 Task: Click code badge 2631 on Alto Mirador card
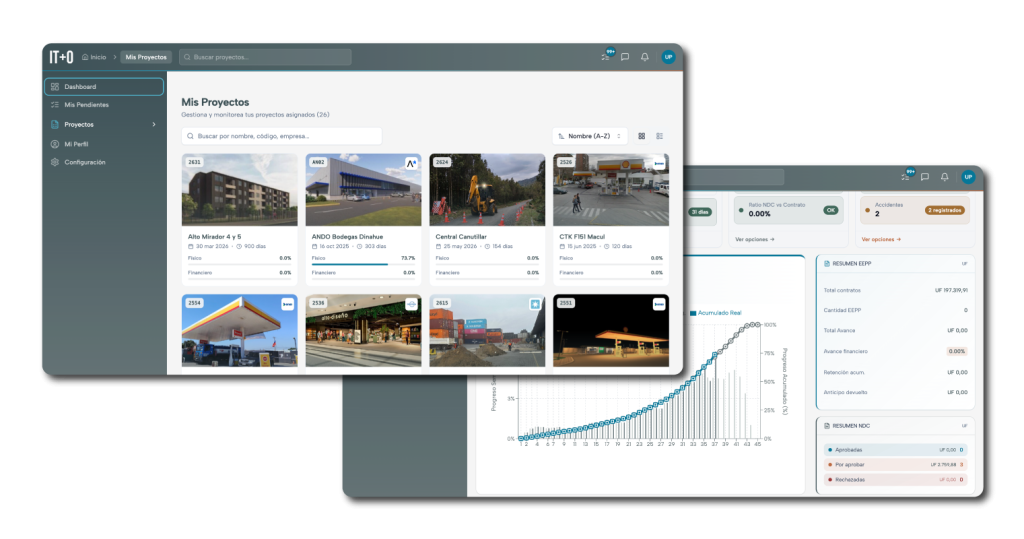(x=195, y=162)
